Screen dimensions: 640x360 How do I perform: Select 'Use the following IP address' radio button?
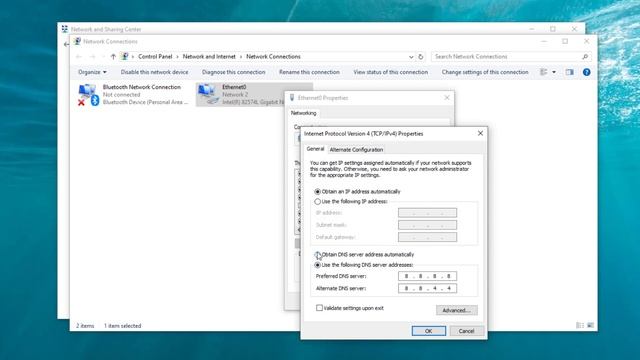point(318,202)
